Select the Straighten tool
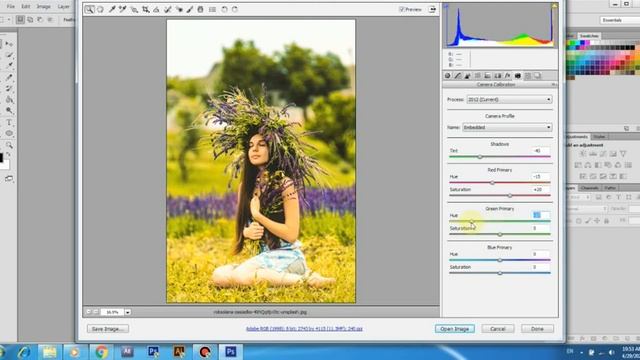Screen dimensions: 640x360 (x=156, y=9)
